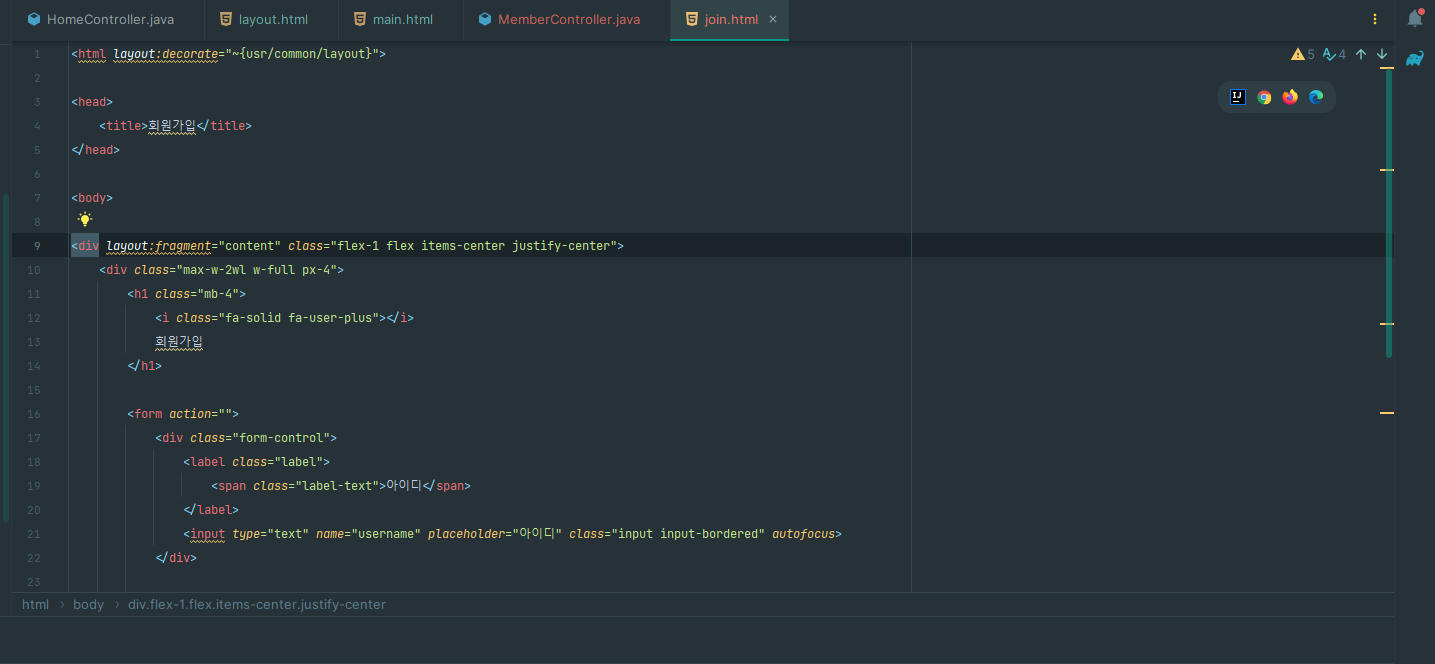Viewport: 1435px width, 664px height.
Task: Click the layout:decorate attribute on line 1
Action: tap(166, 54)
